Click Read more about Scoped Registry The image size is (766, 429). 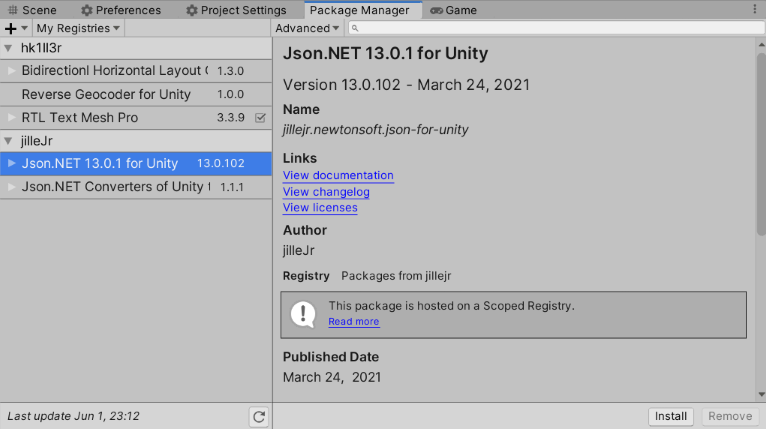[354, 322]
